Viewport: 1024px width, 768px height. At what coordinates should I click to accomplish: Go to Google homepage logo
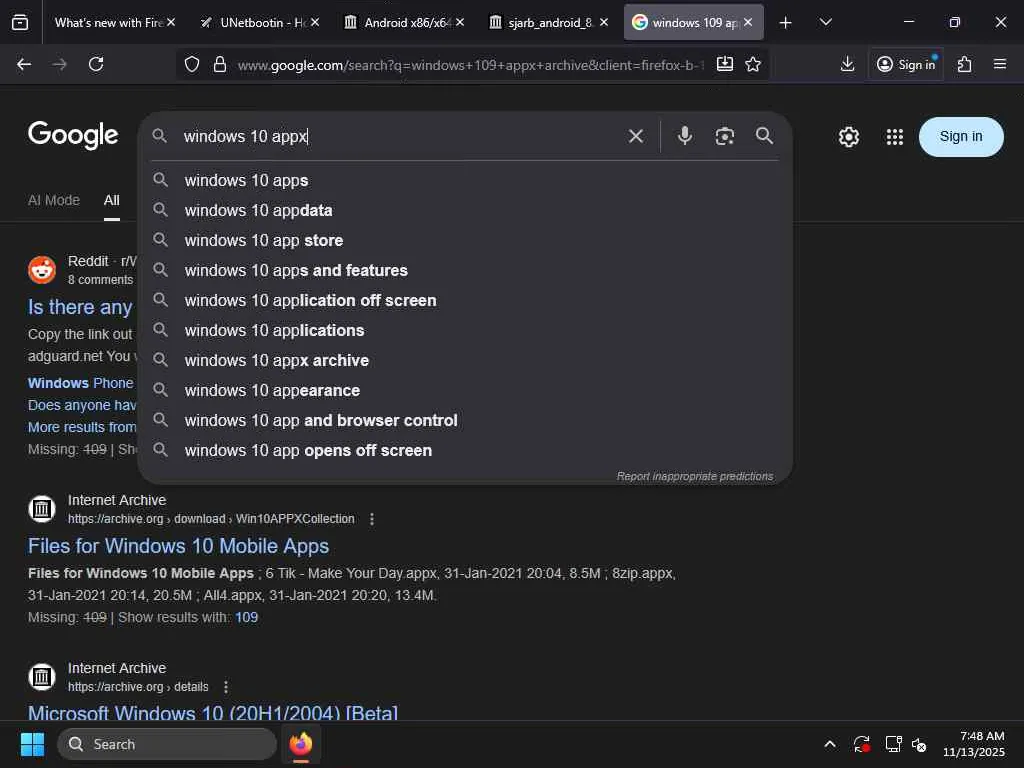click(73, 136)
